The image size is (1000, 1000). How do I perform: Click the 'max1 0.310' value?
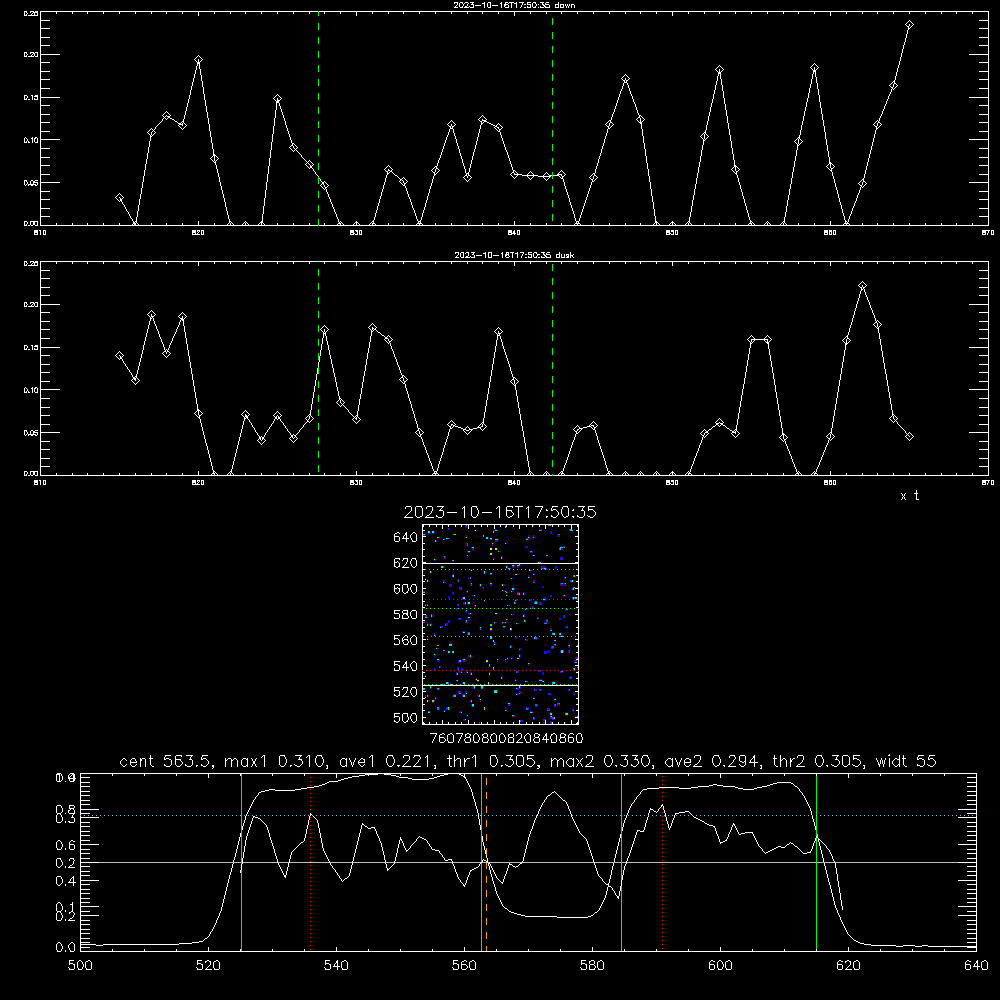point(277,761)
